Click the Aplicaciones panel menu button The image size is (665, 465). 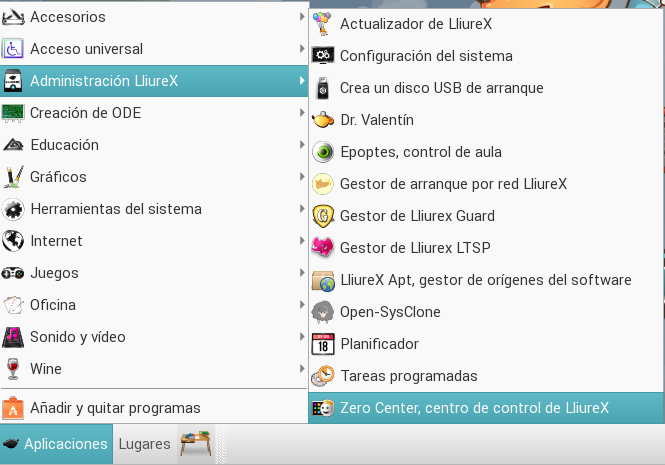pos(56,444)
